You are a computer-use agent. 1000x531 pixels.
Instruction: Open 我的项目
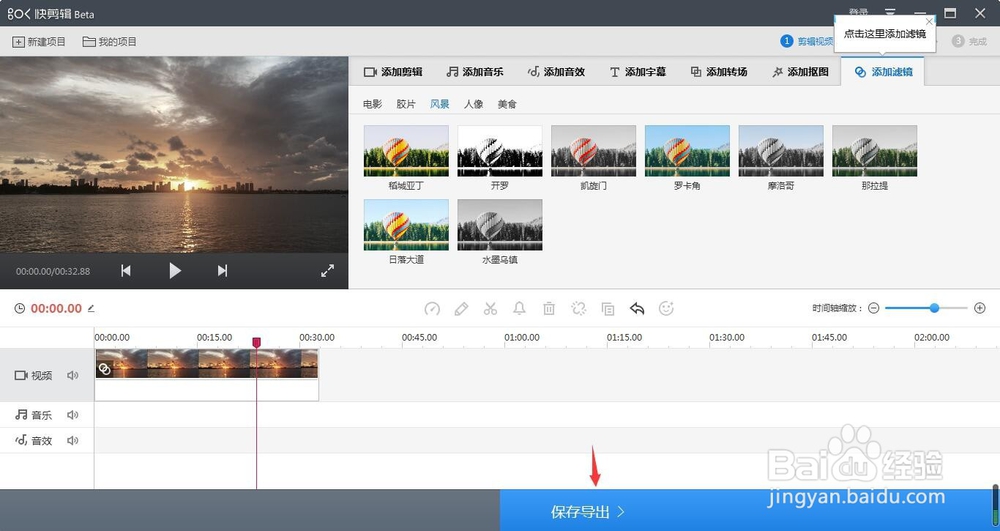click(110, 41)
